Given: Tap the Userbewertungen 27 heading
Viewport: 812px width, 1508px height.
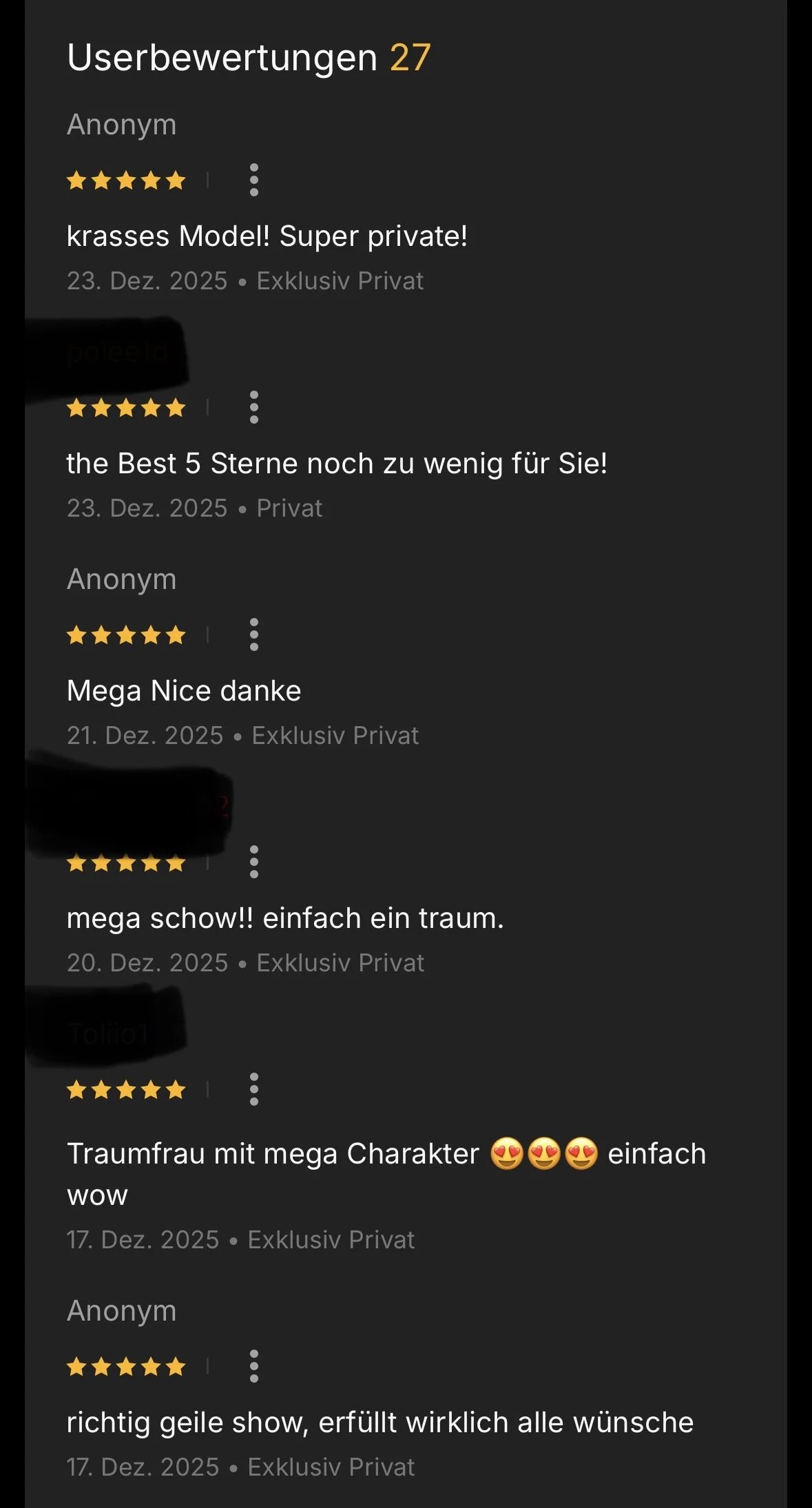Looking at the screenshot, I should click(249, 57).
